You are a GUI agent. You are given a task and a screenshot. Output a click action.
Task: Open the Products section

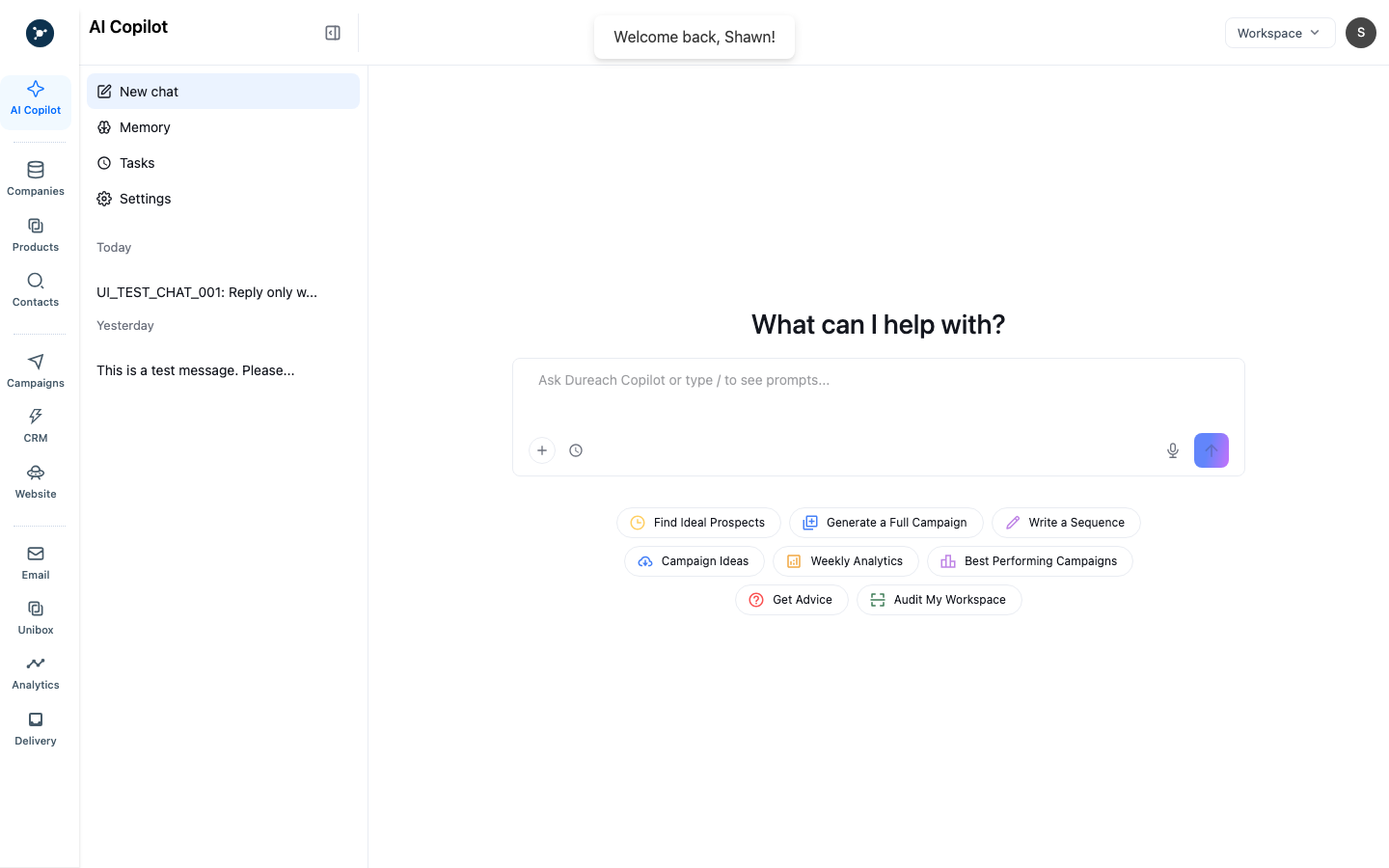coord(36,235)
